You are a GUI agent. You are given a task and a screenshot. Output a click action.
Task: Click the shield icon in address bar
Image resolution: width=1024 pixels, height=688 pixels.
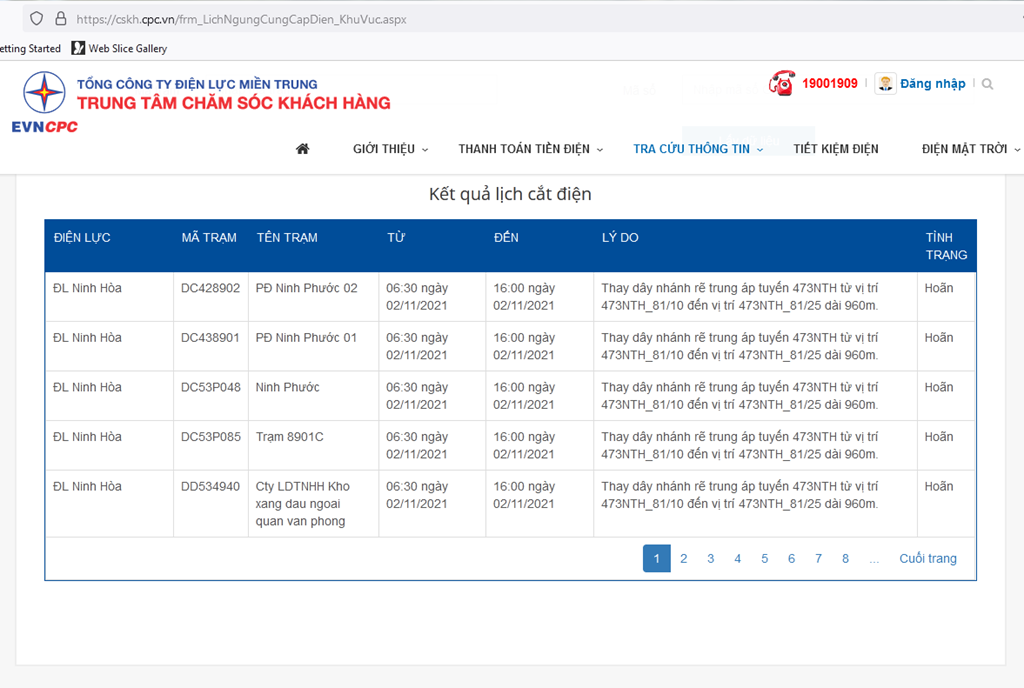pyautogui.click(x=36, y=18)
